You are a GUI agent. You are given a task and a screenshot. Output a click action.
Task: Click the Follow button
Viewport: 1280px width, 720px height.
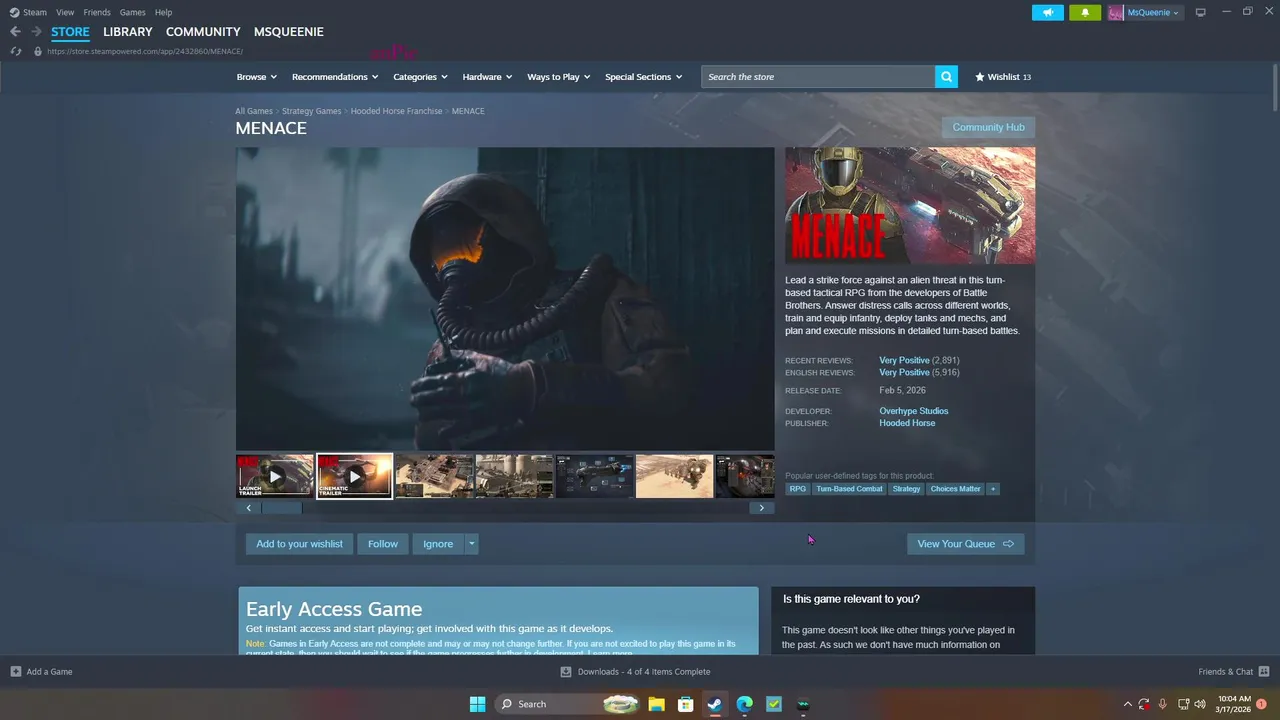coord(382,544)
